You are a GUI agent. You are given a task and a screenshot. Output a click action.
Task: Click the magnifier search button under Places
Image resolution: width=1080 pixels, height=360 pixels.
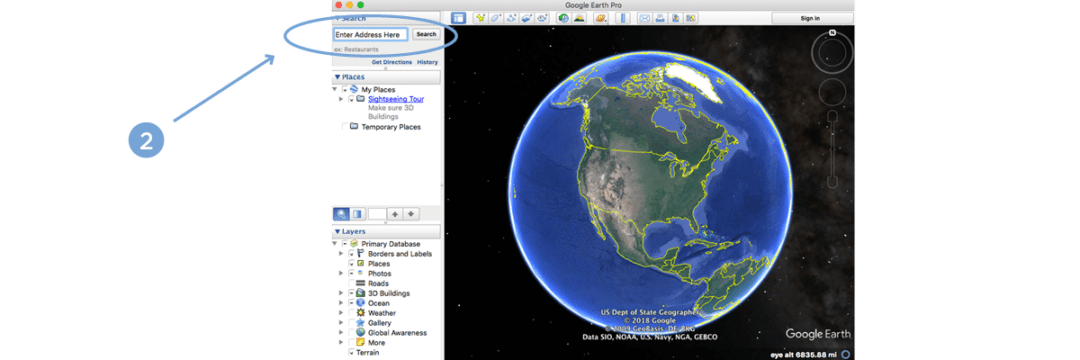[341, 214]
